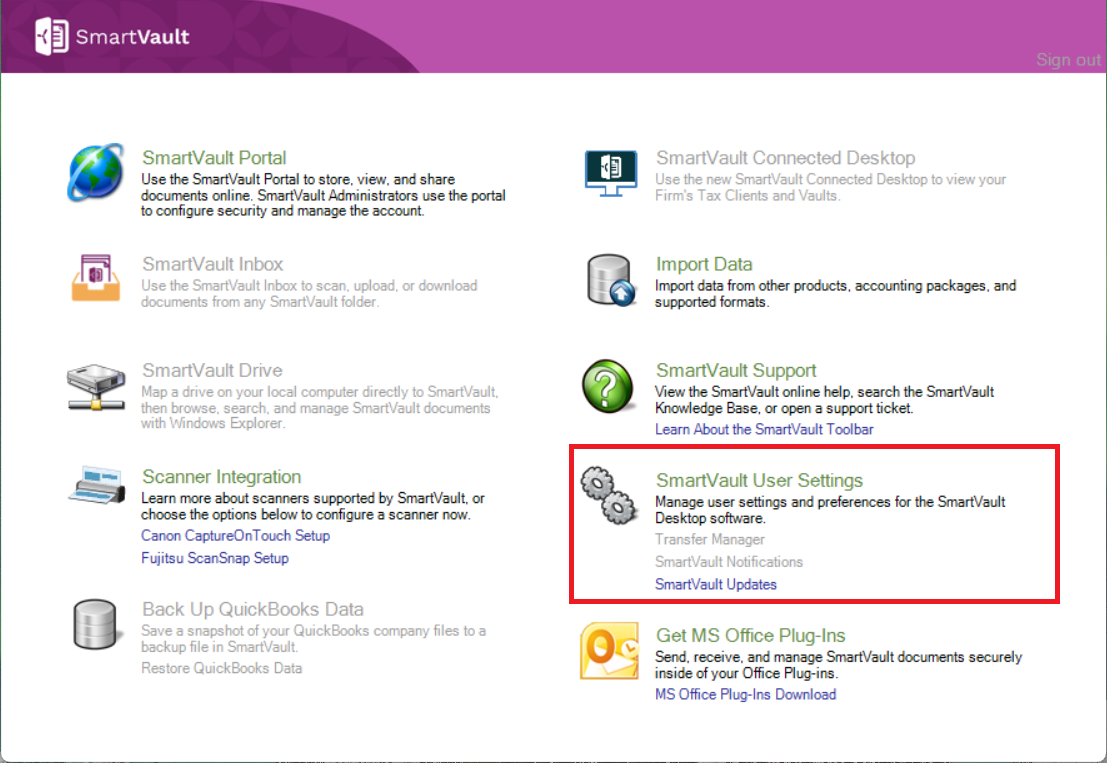This screenshot has width=1107, height=763.
Task: Click the Scanner Integration scanner icon
Action: tap(97, 485)
